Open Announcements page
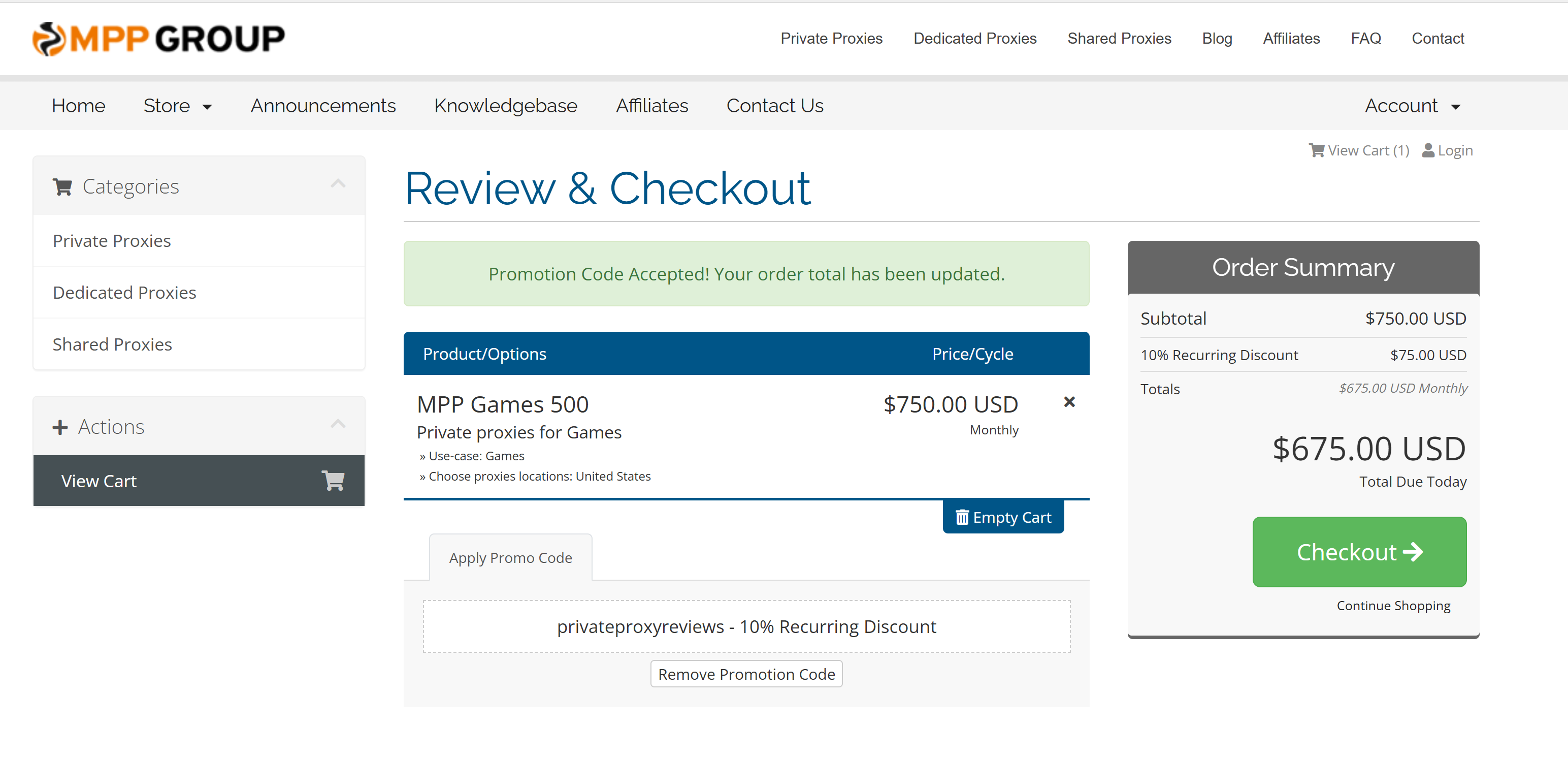Screen dimensions: 1568x757 tap(323, 106)
